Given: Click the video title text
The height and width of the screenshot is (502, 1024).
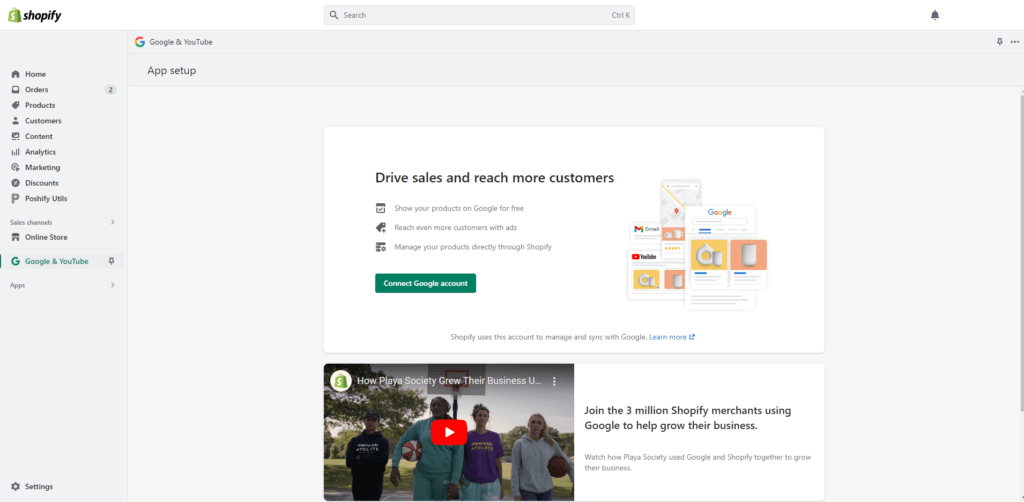Looking at the screenshot, I should click(x=449, y=381).
